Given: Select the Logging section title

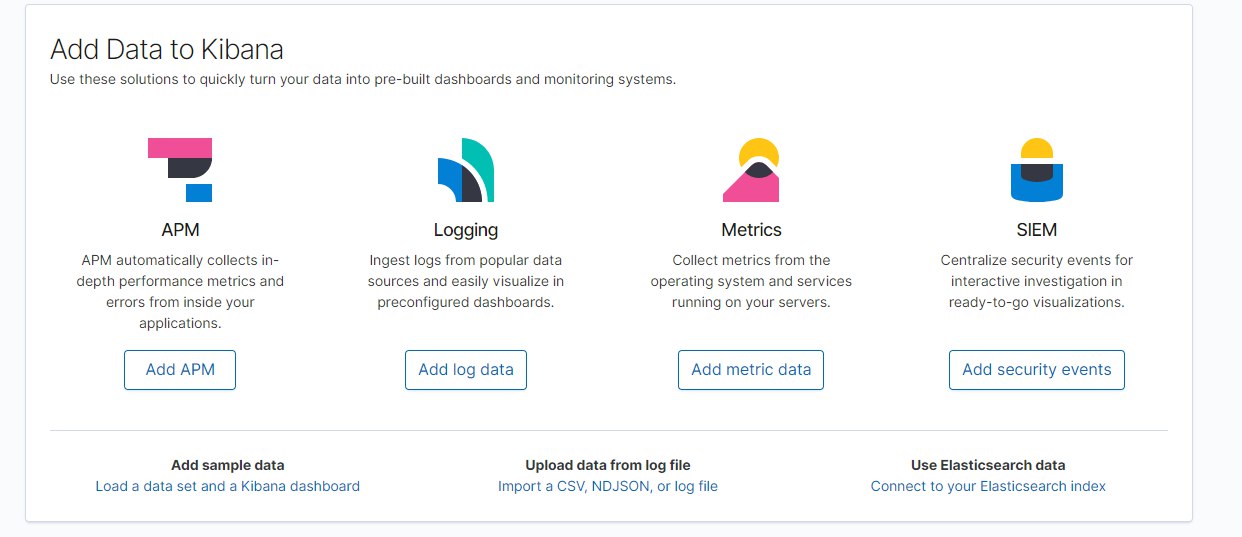Looking at the screenshot, I should (466, 230).
